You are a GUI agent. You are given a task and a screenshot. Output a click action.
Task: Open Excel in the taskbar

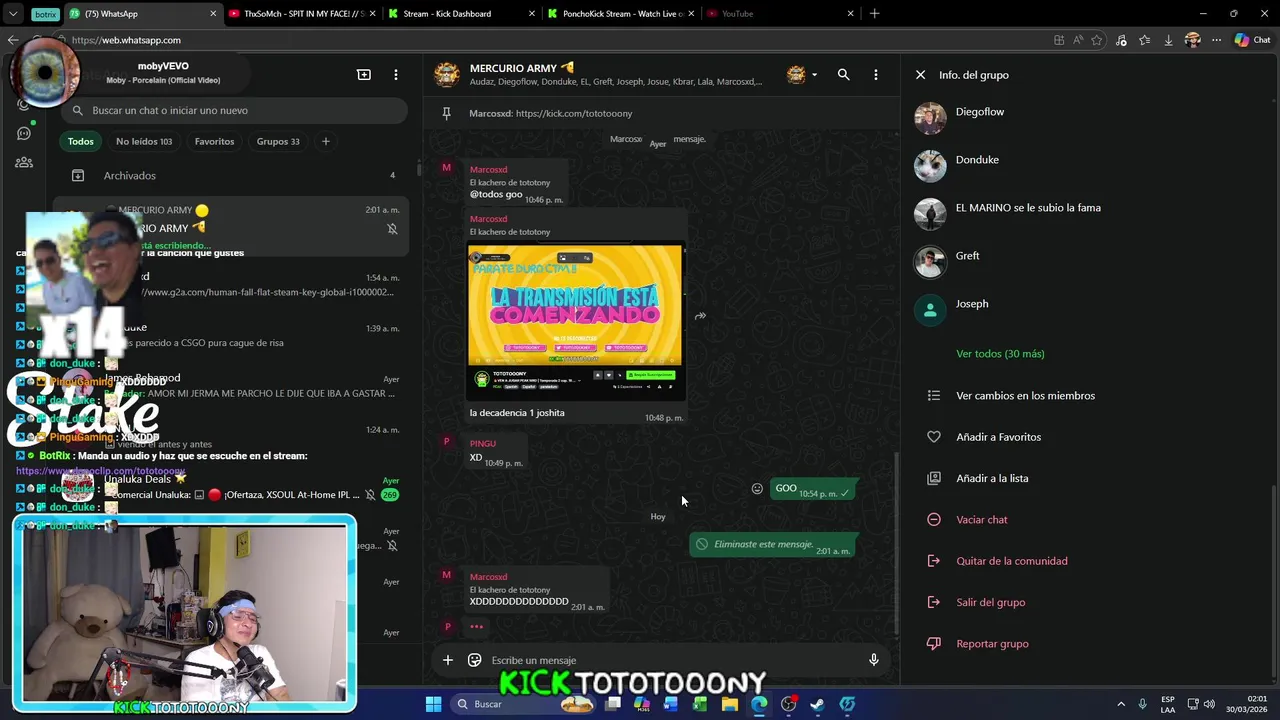point(700,704)
